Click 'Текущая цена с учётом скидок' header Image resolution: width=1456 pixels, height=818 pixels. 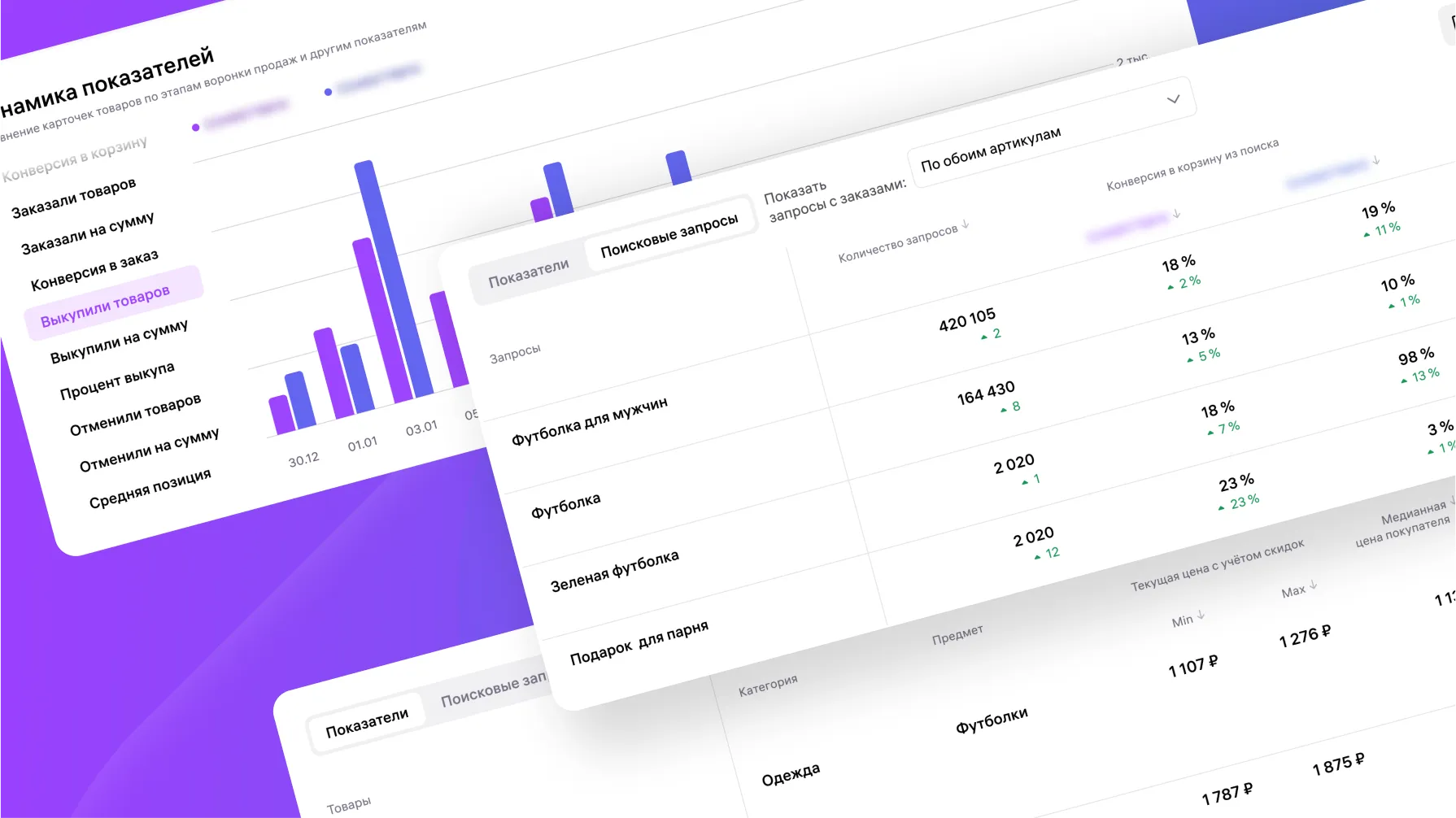[x=1217, y=564]
